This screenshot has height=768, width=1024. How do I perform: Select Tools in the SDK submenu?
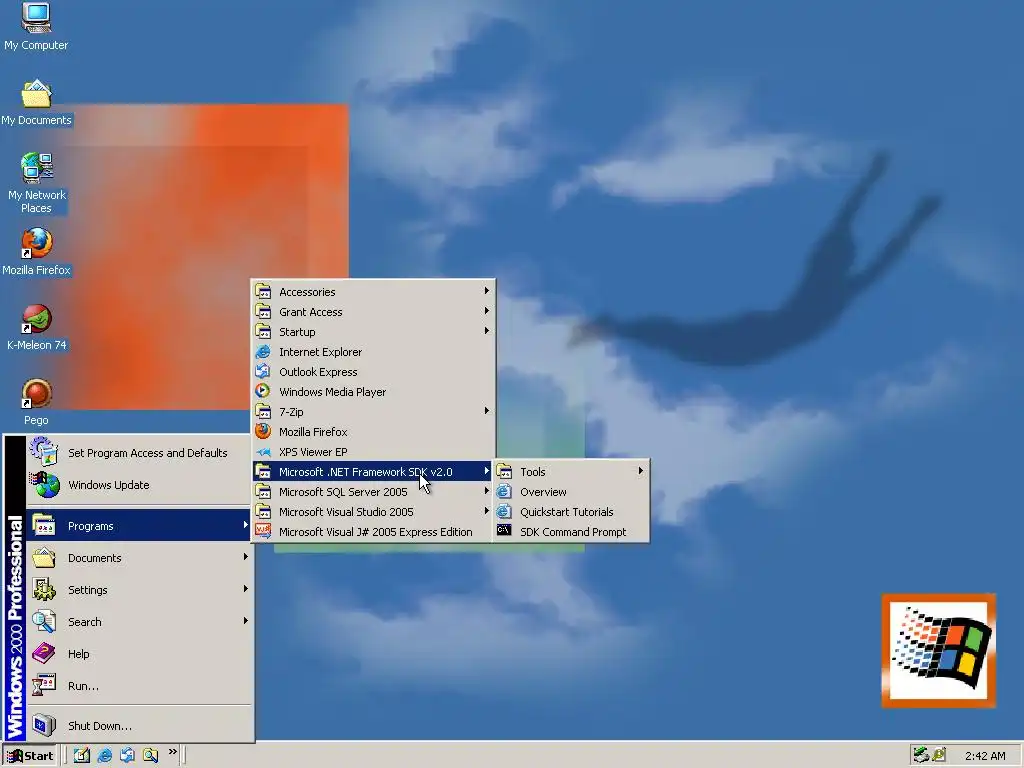click(571, 471)
